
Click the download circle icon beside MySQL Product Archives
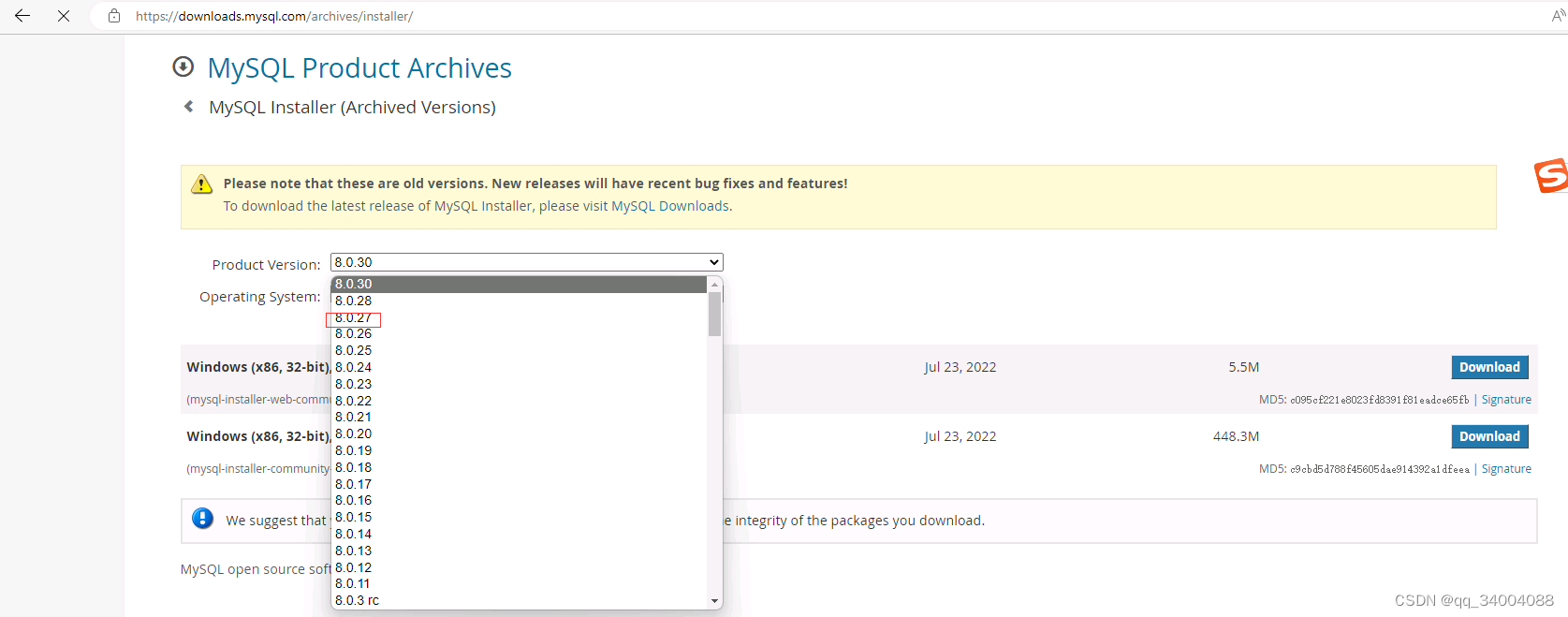(183, 66)
